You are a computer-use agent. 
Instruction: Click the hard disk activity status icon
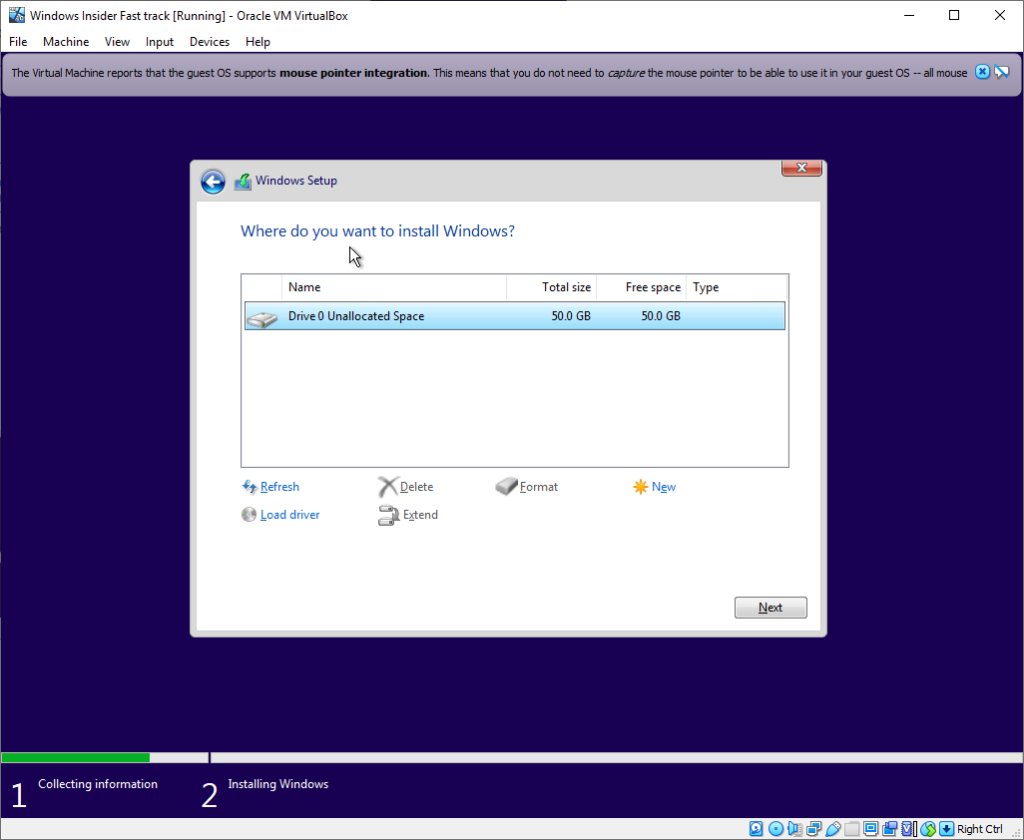click(x=756, y=829)
